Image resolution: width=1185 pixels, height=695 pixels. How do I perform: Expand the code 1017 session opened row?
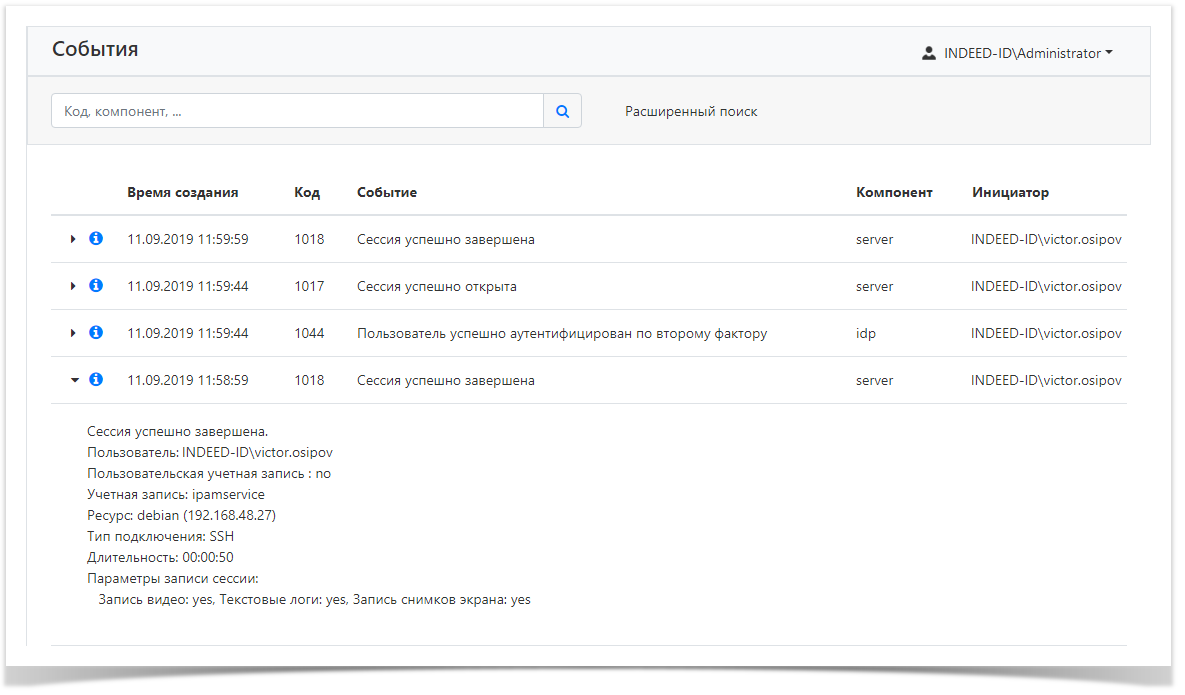click(73, 286)
